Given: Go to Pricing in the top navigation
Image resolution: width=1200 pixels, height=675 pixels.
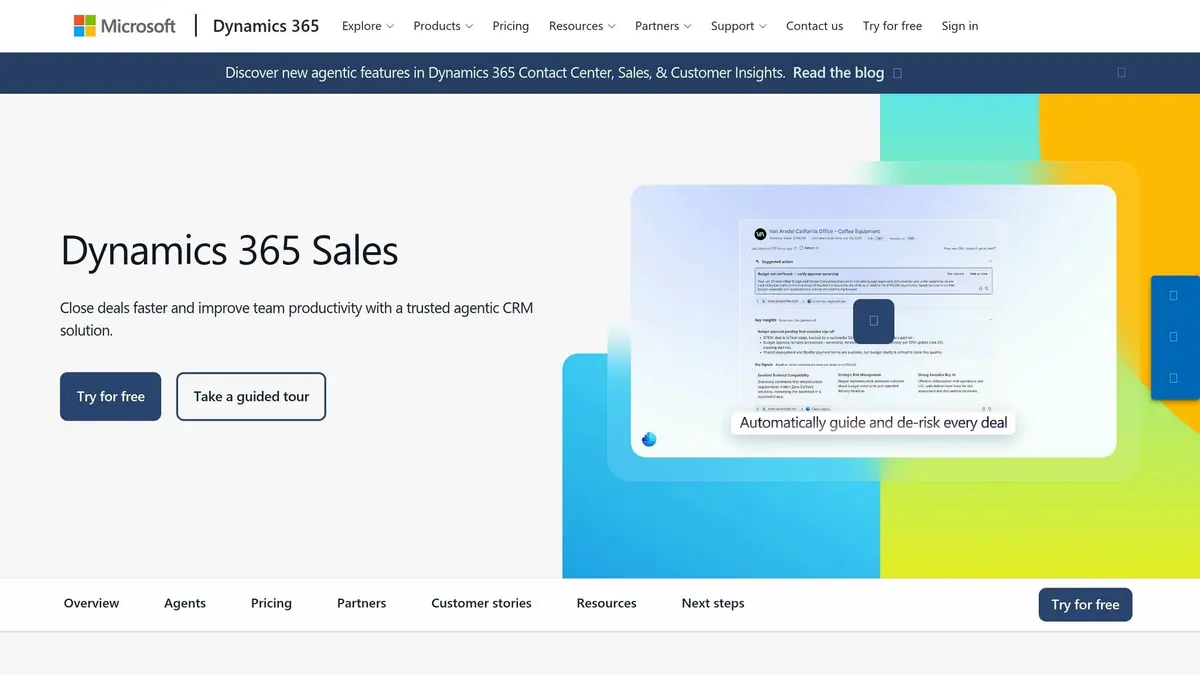Looking at the screenshot, I should [511, 26].
